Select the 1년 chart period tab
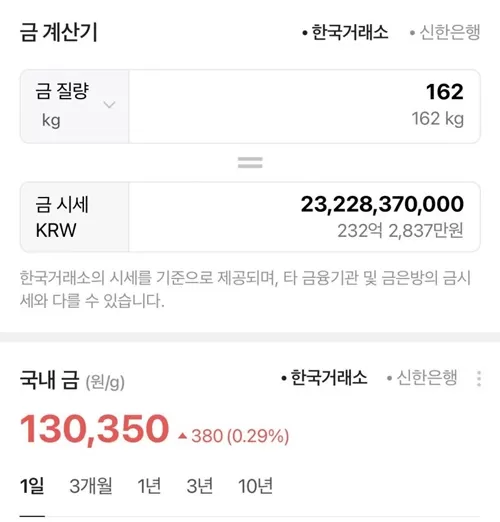 point(149,486)
